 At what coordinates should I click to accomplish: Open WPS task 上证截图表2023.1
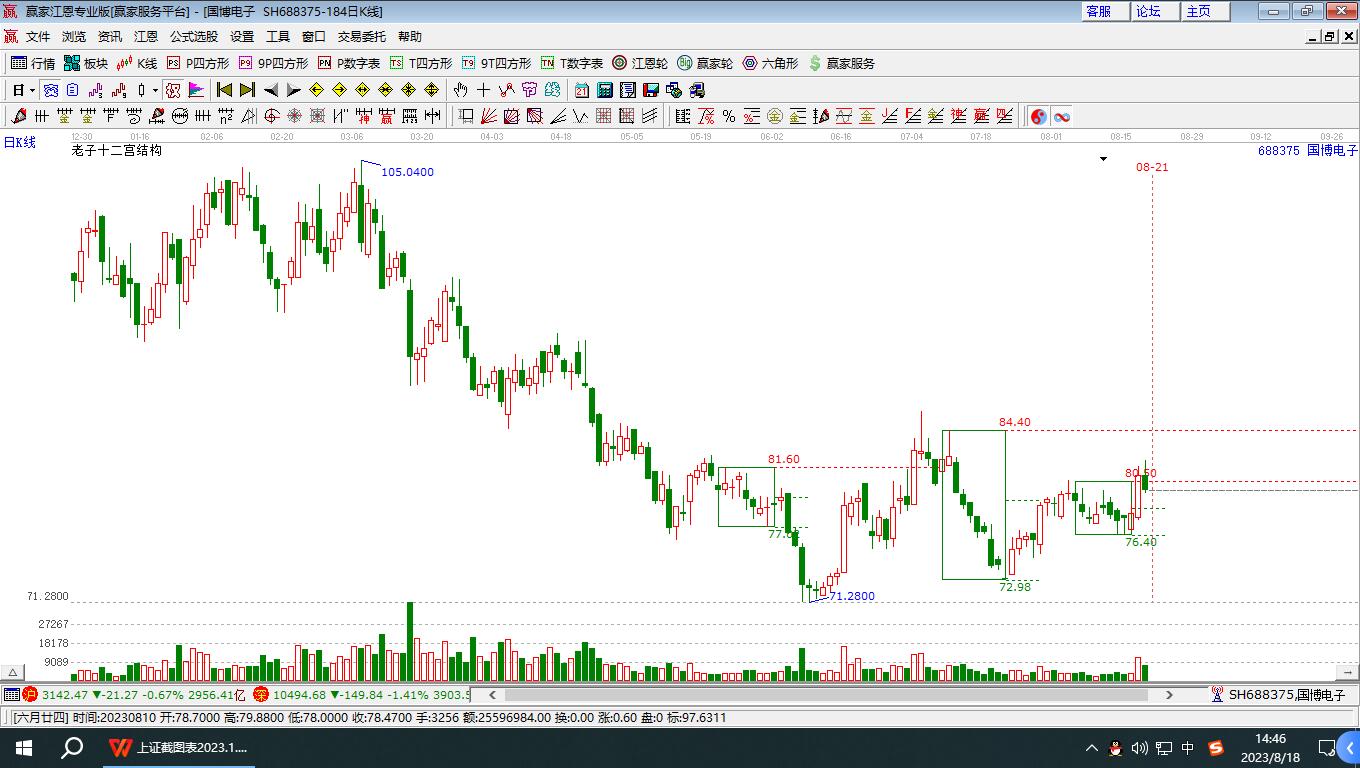(178, 747)
